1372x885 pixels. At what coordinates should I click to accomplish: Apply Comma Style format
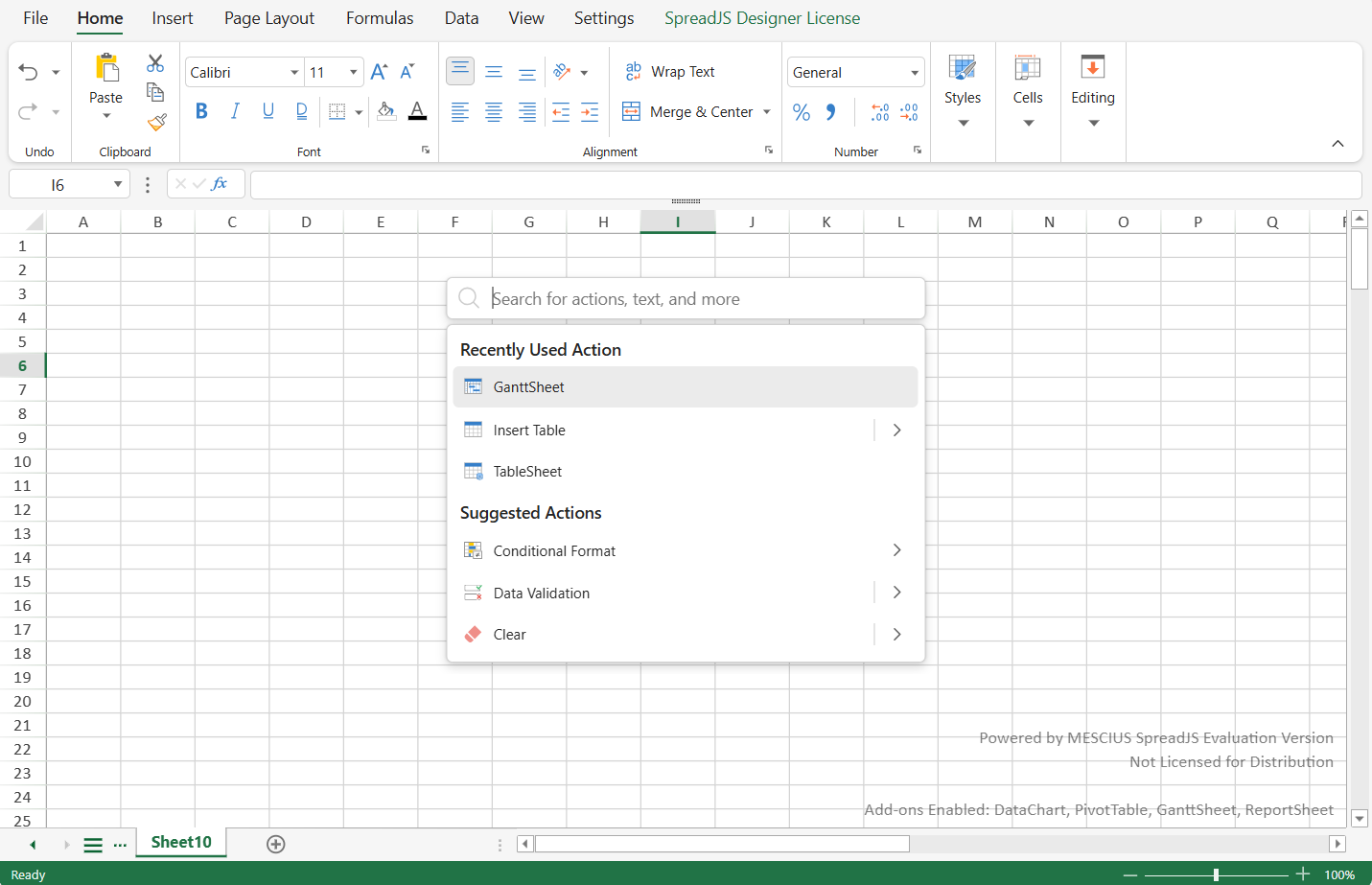831,112
